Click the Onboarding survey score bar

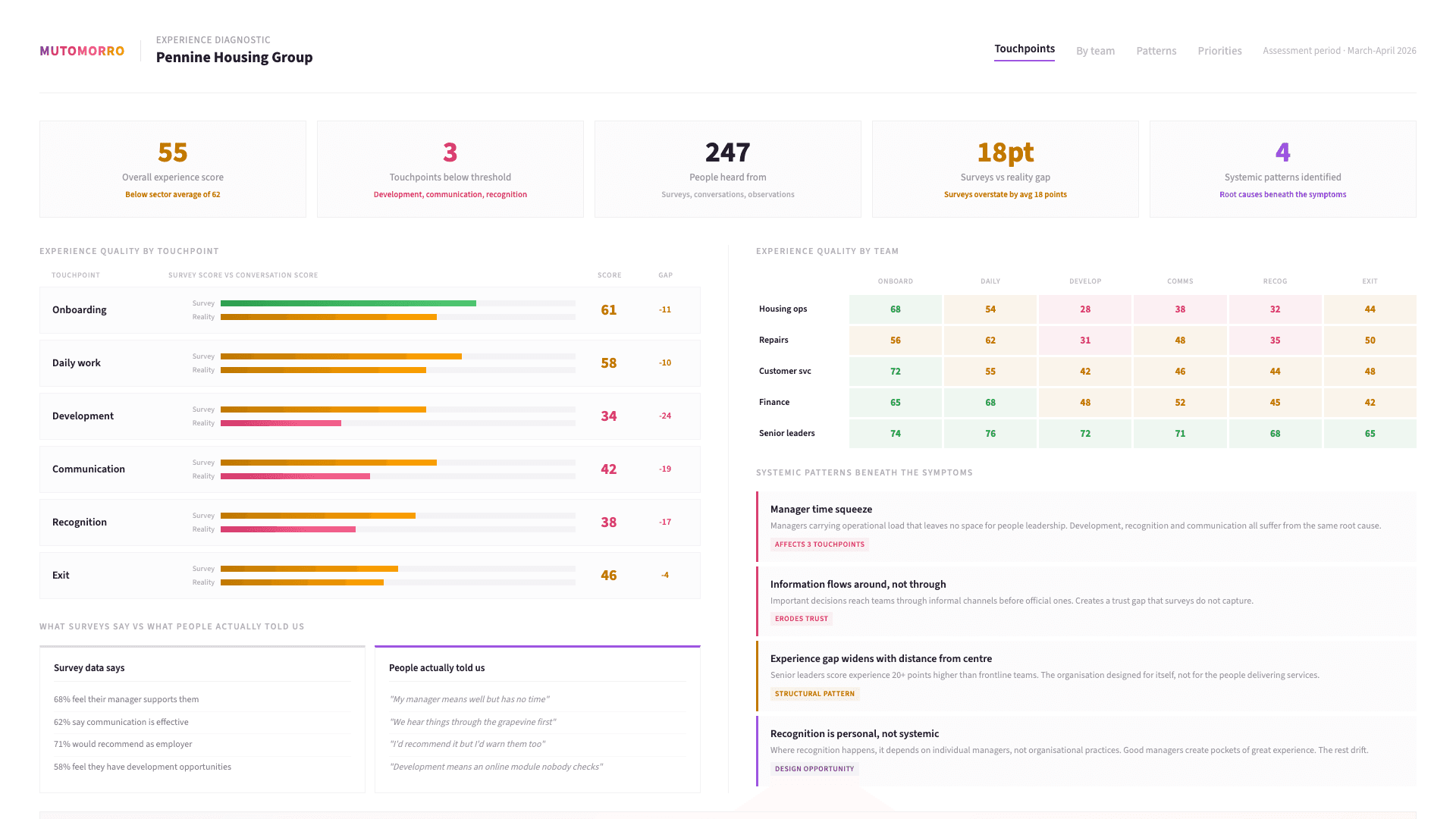click(348, 303)
